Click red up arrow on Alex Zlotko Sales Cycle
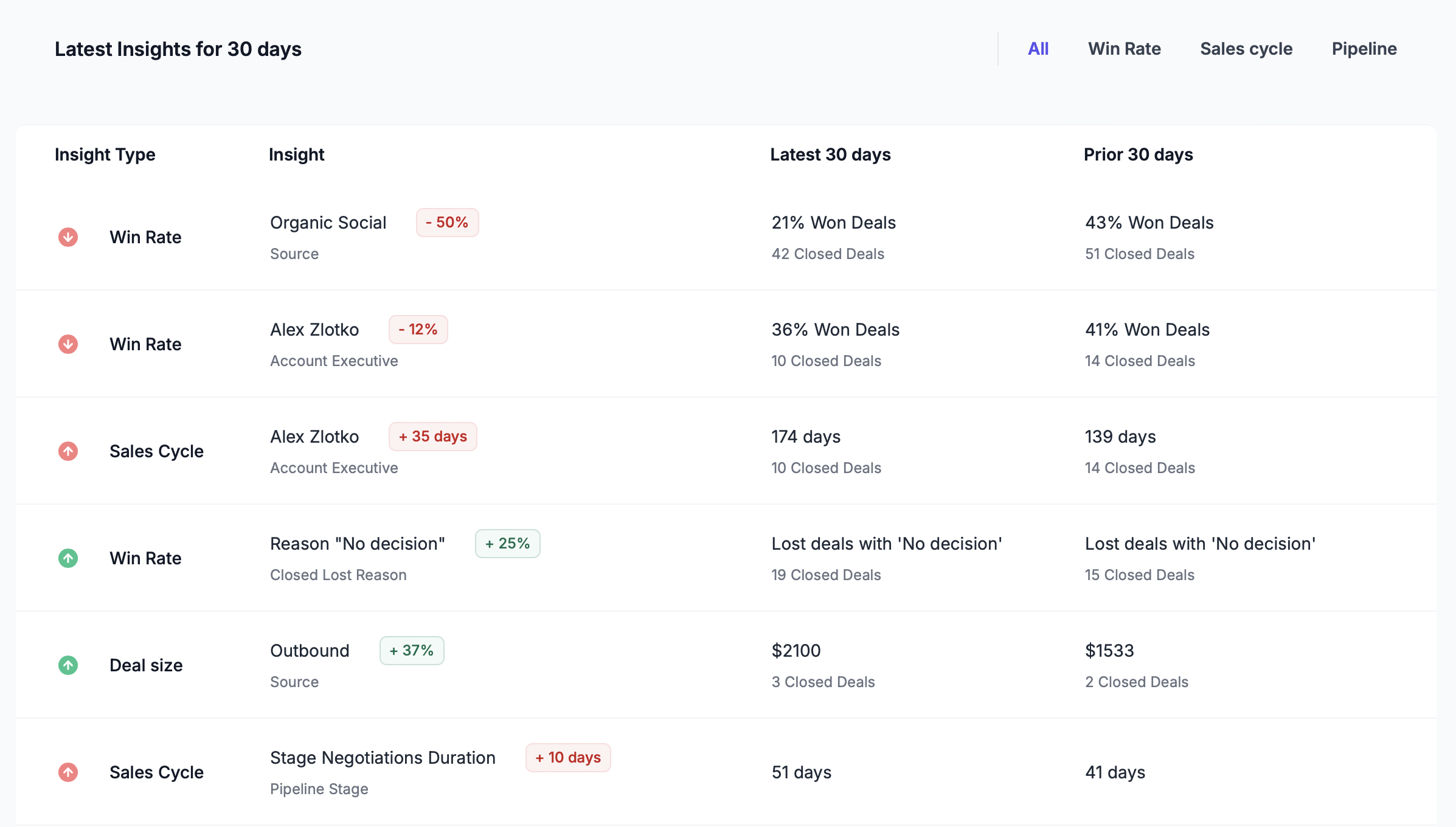1456x827 pixels. [68, 451]
